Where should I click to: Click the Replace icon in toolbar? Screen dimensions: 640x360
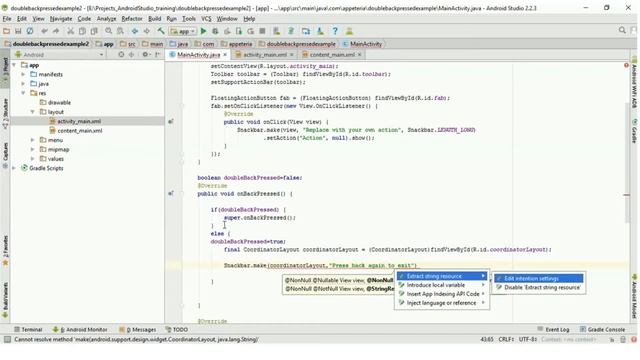coord(120,31)
